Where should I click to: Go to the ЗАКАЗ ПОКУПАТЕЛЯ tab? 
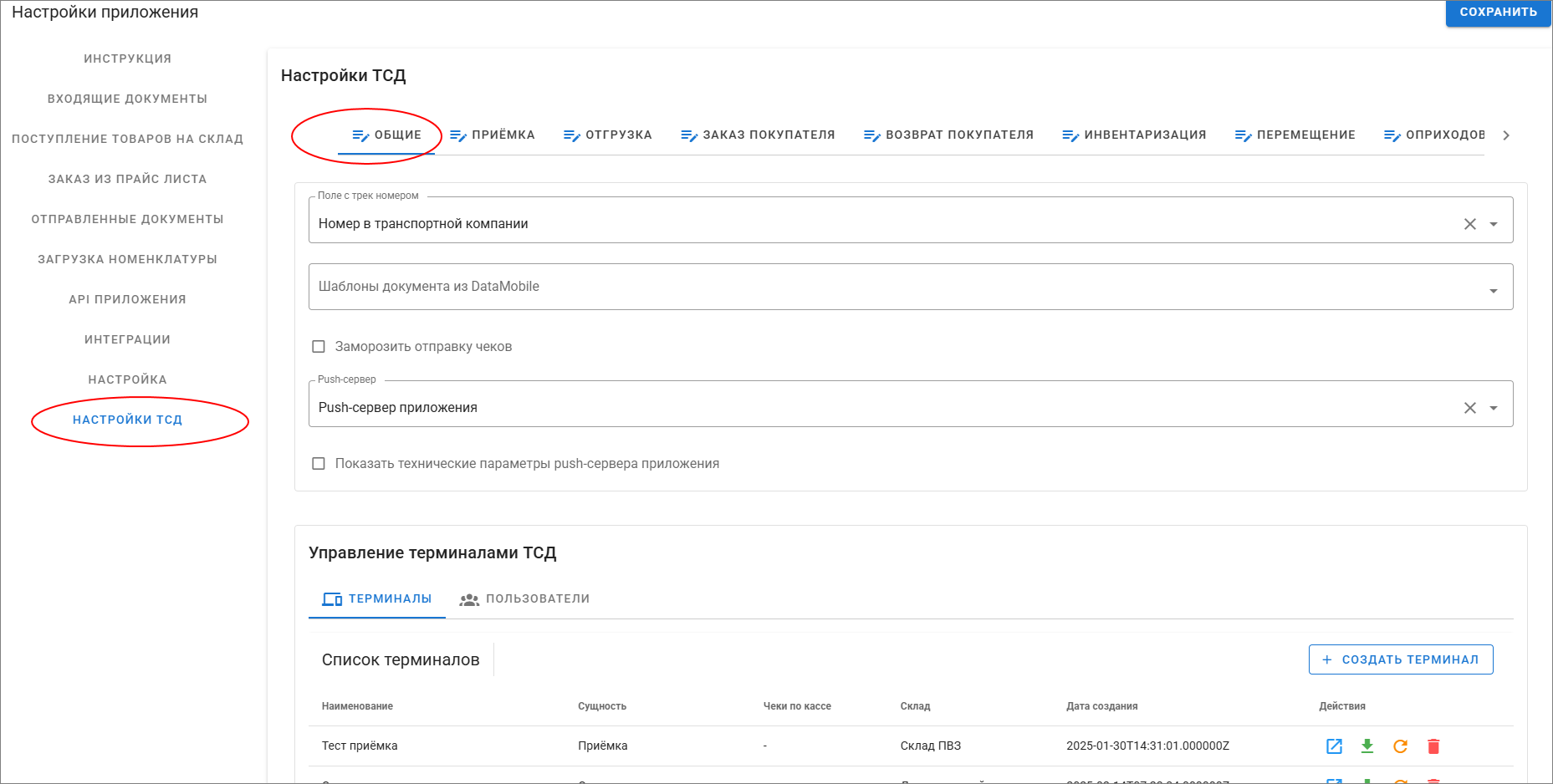click(758, 135)
